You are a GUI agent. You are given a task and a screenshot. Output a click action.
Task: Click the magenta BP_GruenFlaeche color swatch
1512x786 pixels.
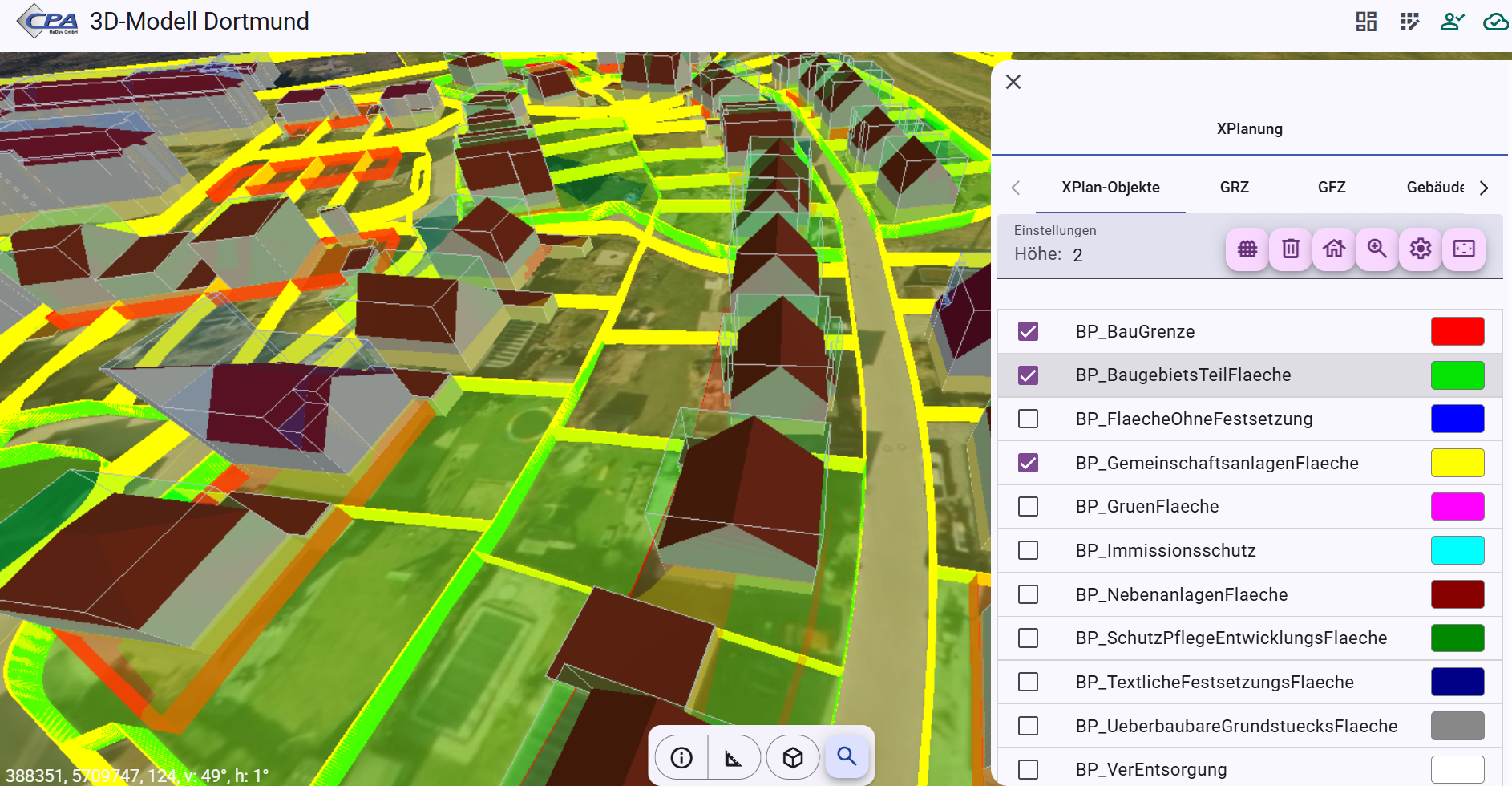click(x=1457, y=507)
